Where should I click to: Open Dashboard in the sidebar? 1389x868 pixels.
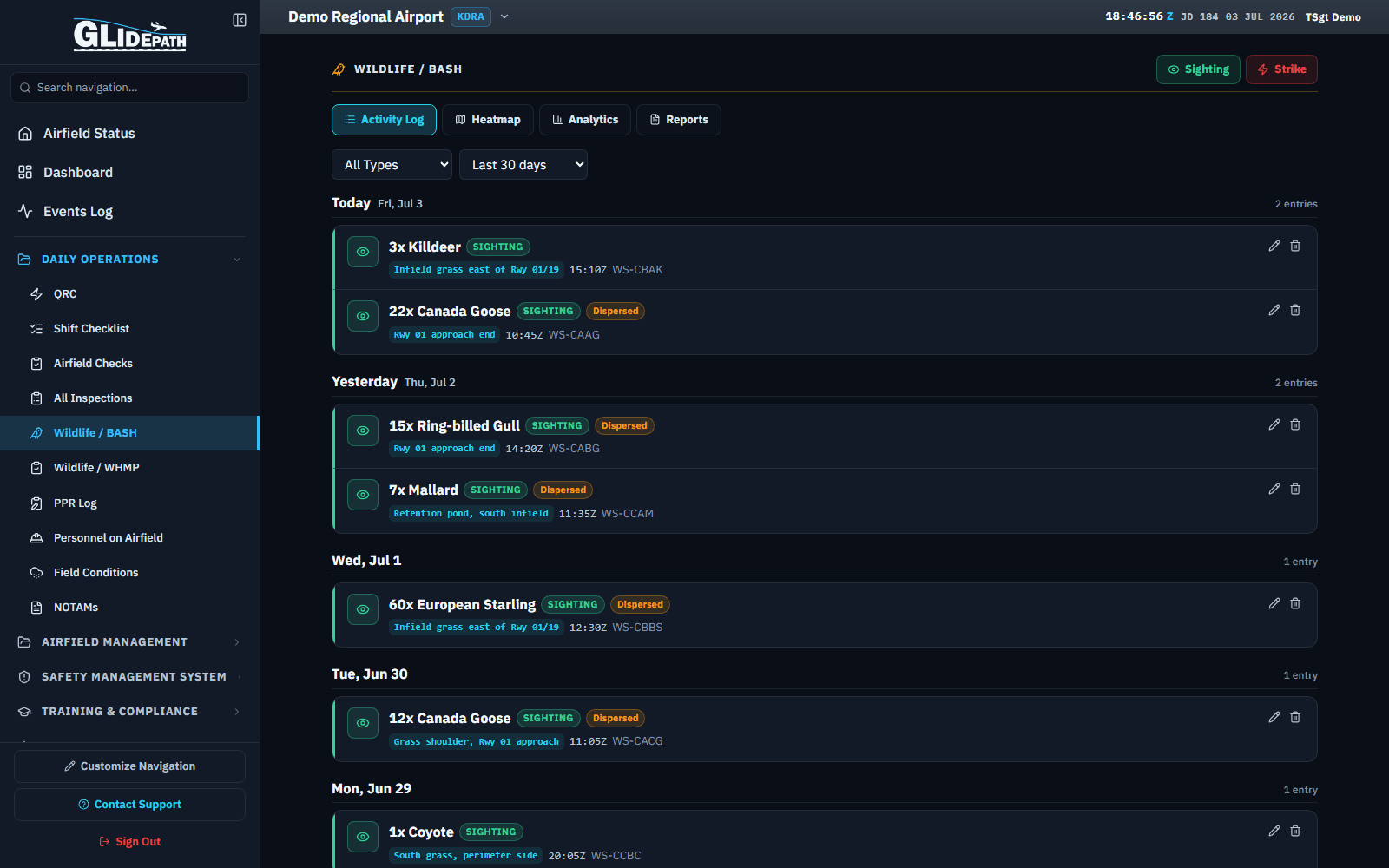pyautogui.click(x=129, y=173)
